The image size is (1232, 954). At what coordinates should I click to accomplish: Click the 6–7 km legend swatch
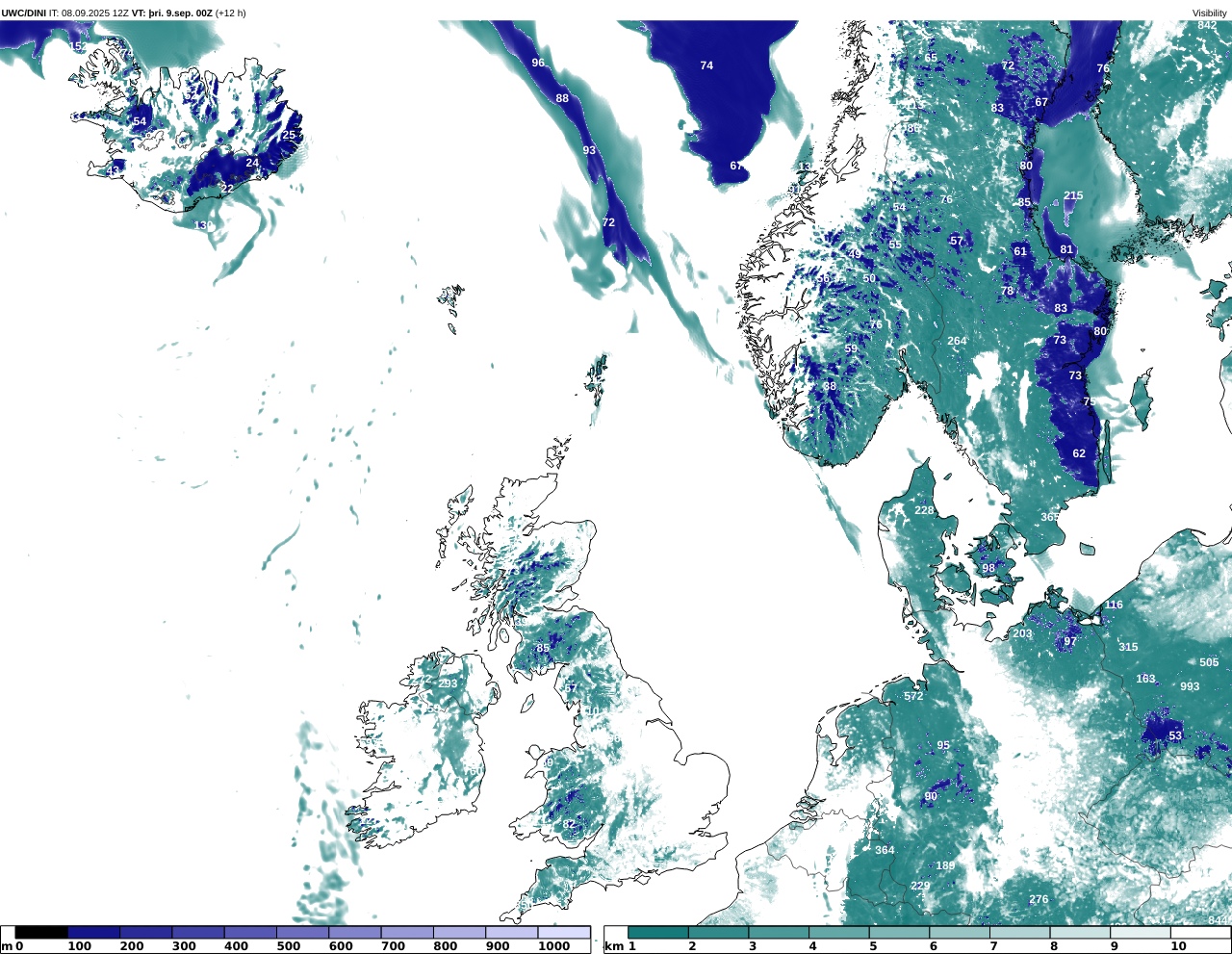(959, 932)
